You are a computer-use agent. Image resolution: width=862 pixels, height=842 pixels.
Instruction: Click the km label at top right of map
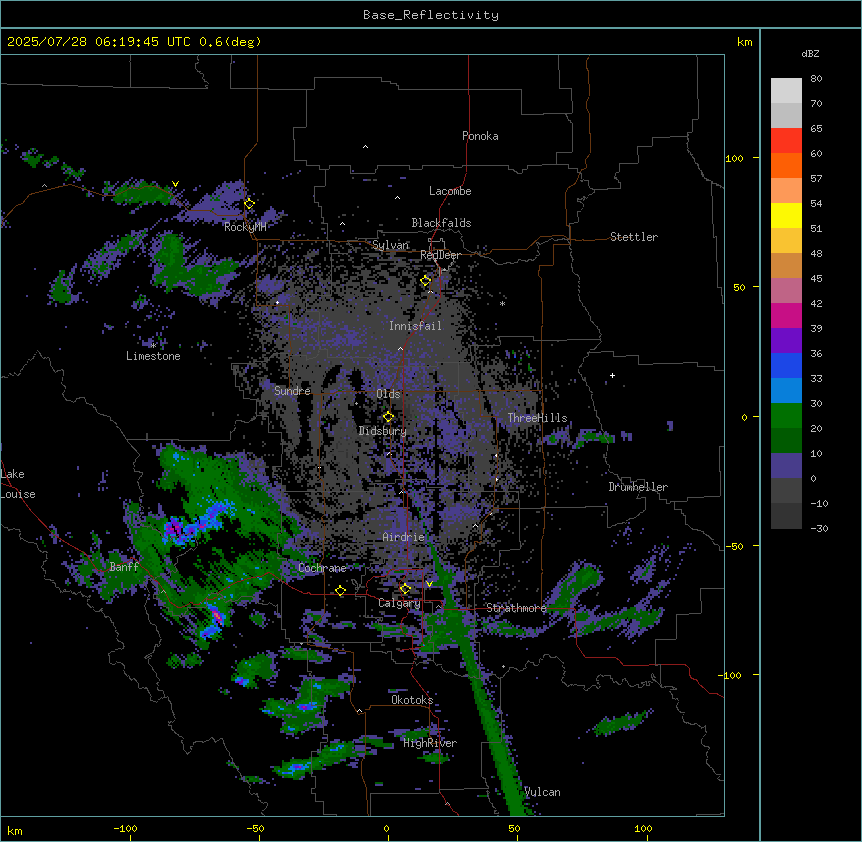pos(745,42)
